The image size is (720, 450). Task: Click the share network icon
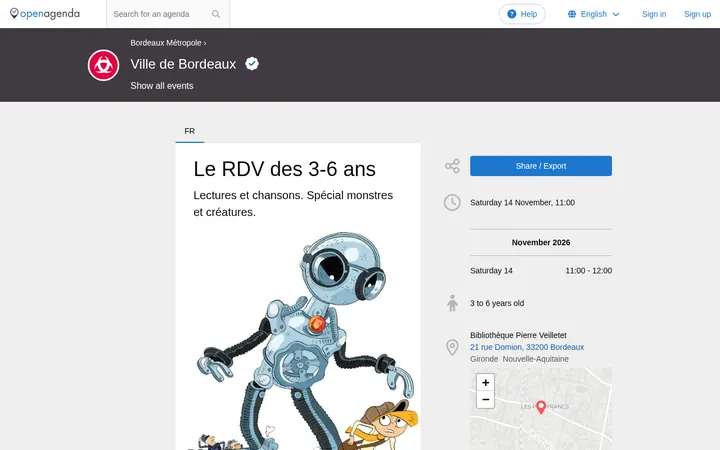[452, 166]
